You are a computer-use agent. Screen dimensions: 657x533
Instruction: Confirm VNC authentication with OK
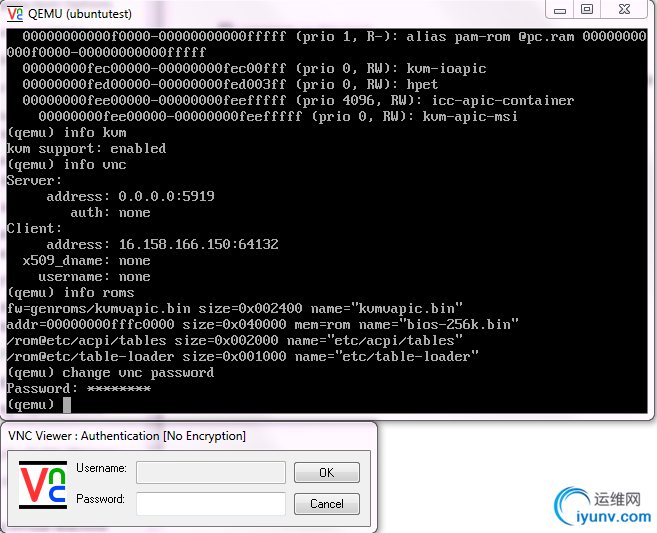click(326, 472)
